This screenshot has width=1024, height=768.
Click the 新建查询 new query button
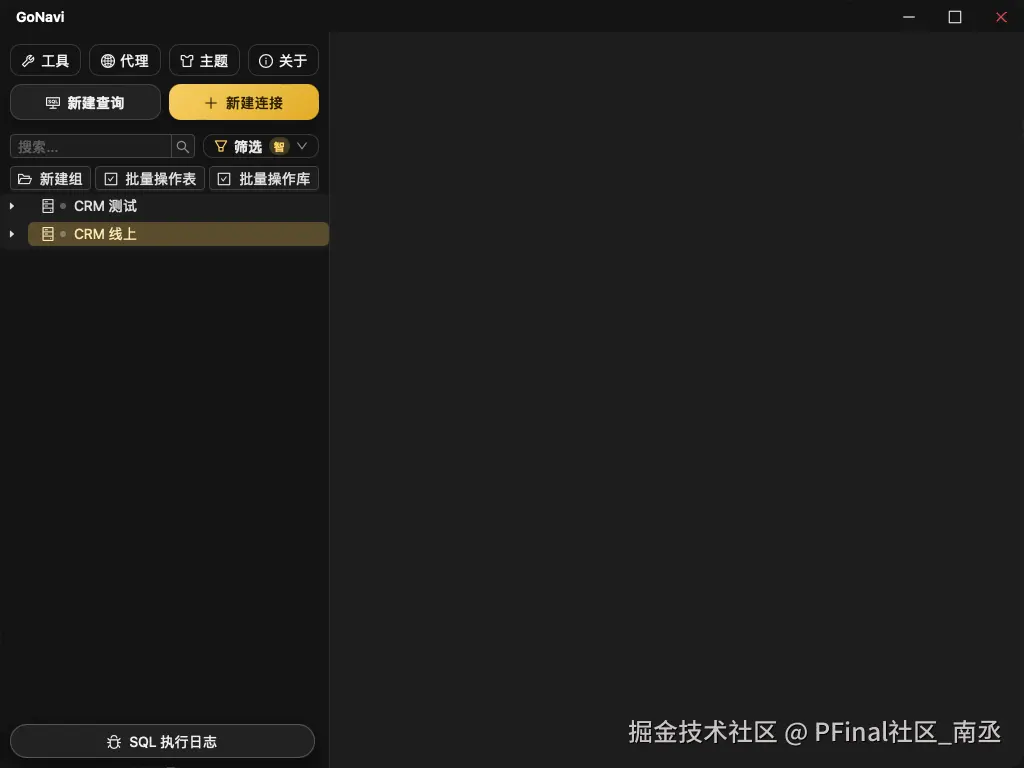point(86,103)
